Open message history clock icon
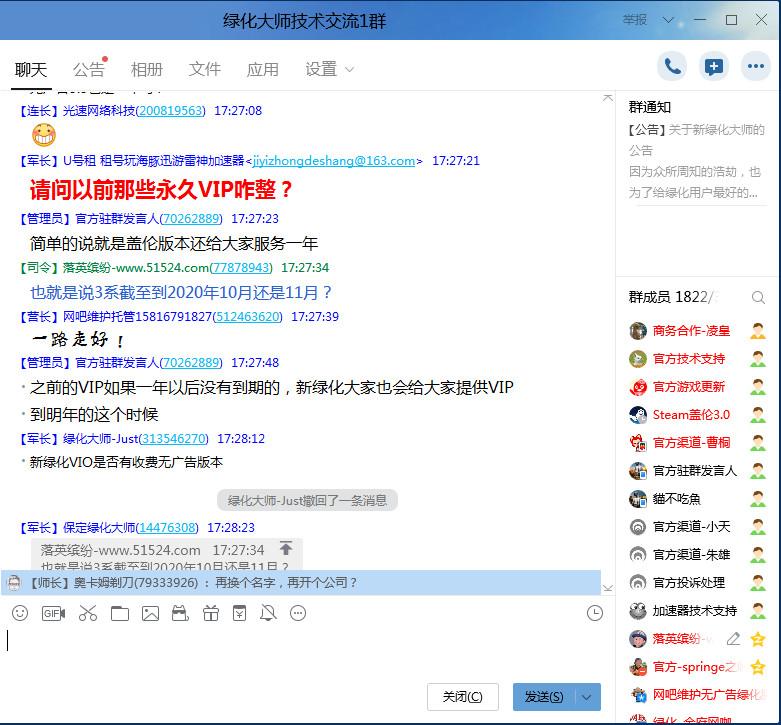Image resolution: width=781 pixels, height=725 pixels. coord(595,613)
